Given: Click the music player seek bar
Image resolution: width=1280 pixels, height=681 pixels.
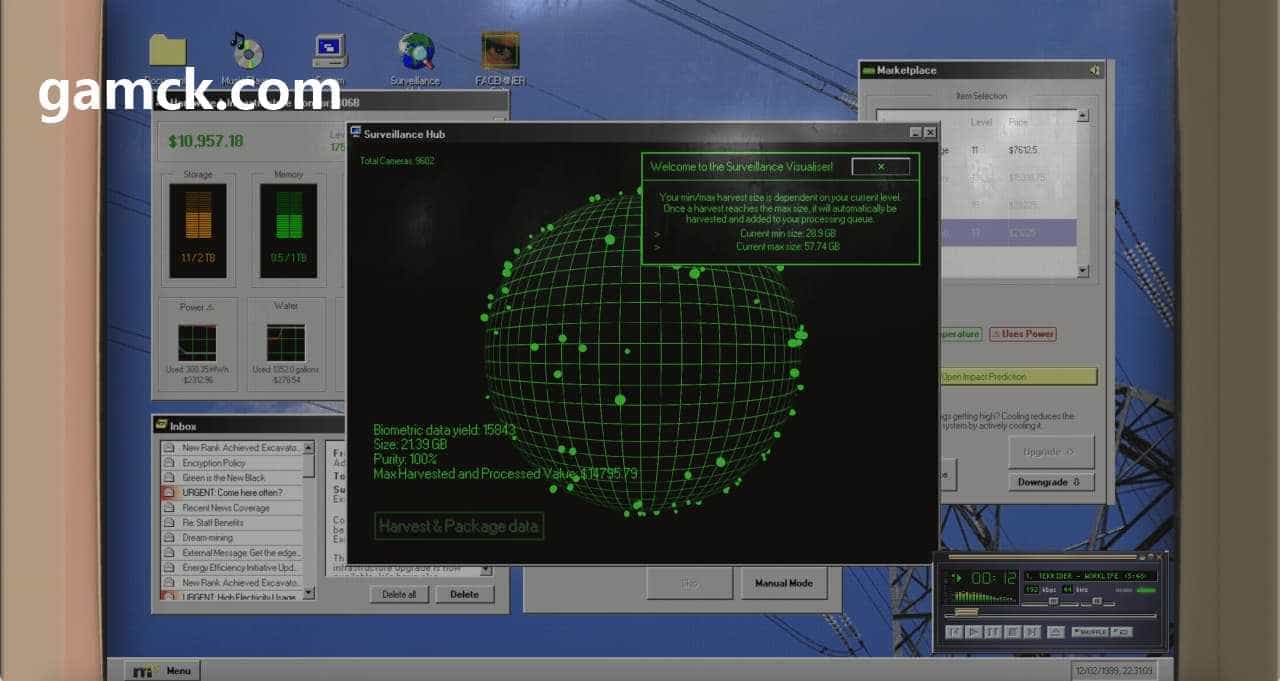Looking at the screenshot, I should (1050, 614).
